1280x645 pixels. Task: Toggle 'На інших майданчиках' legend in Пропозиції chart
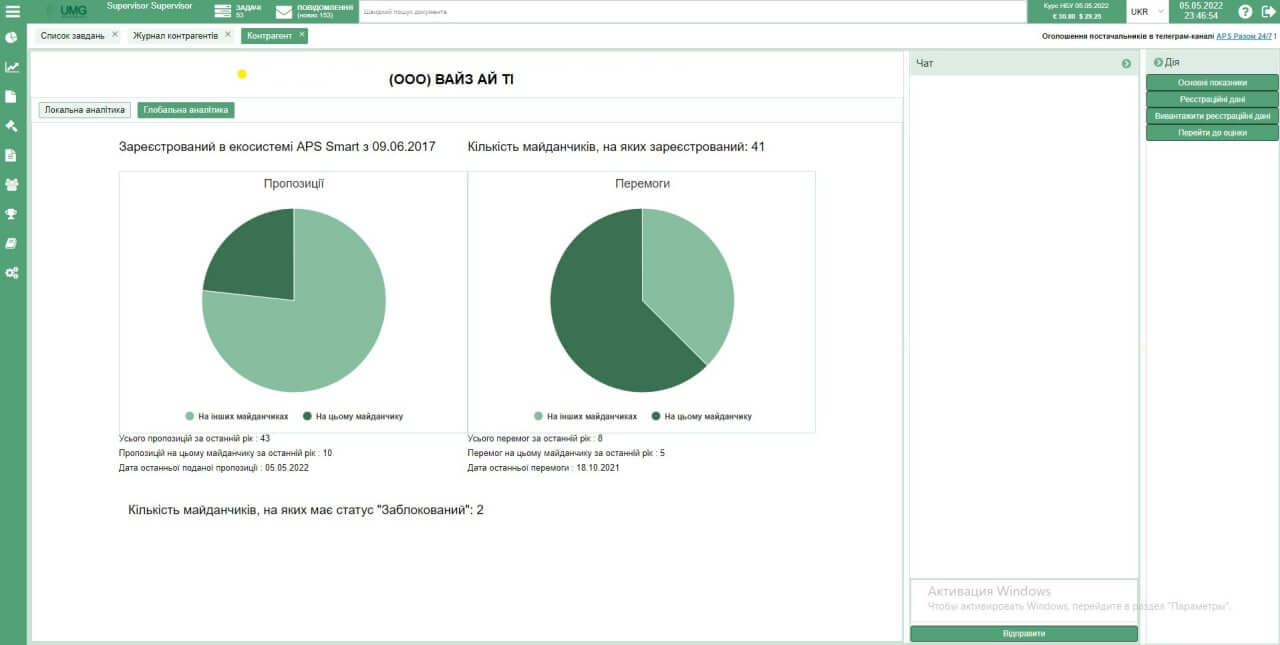236,416
